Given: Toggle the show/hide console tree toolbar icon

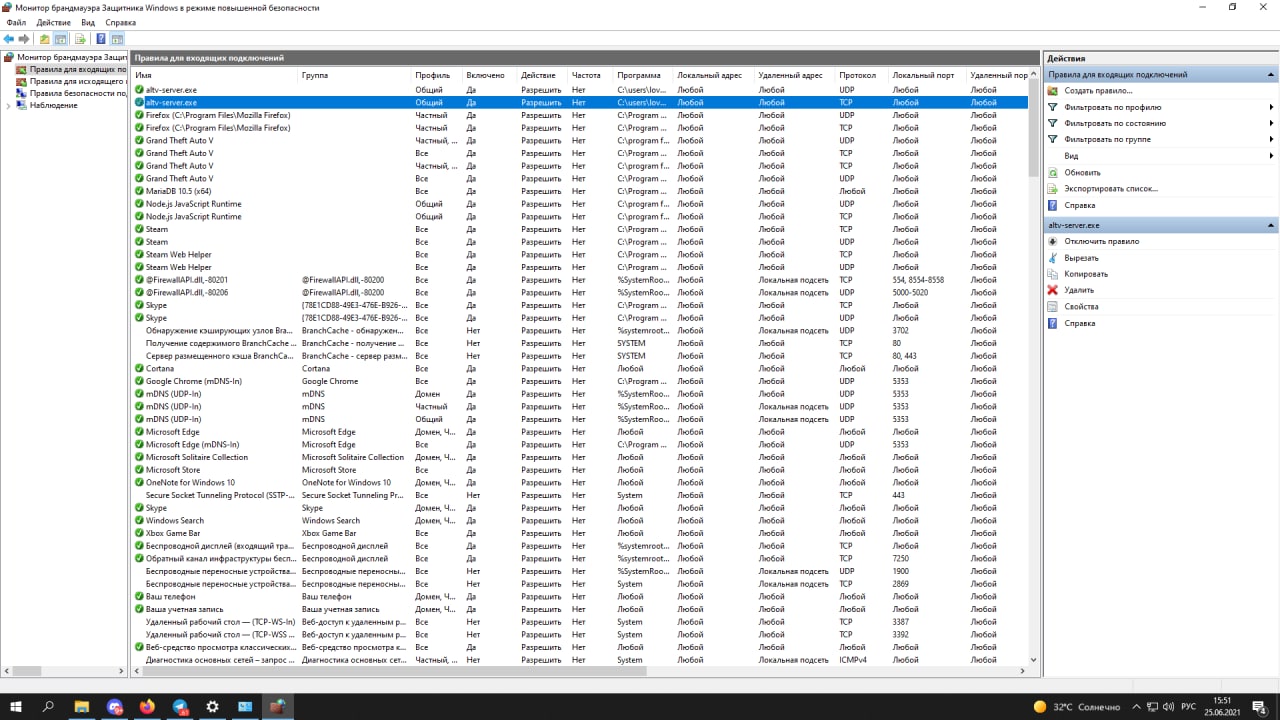Looking at the screenshot, I should 61,39.
